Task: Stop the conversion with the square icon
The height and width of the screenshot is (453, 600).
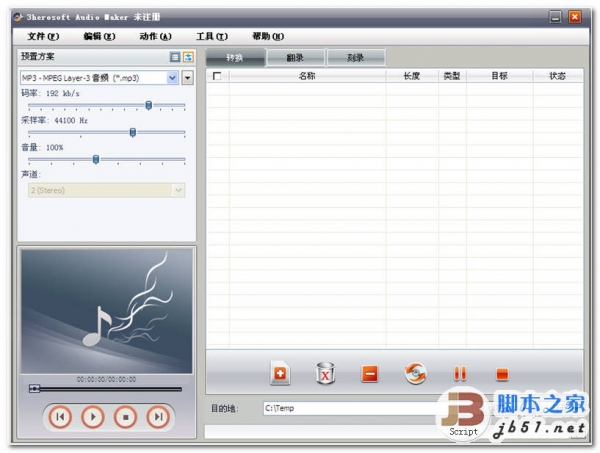Action: (x=502, y=374)
